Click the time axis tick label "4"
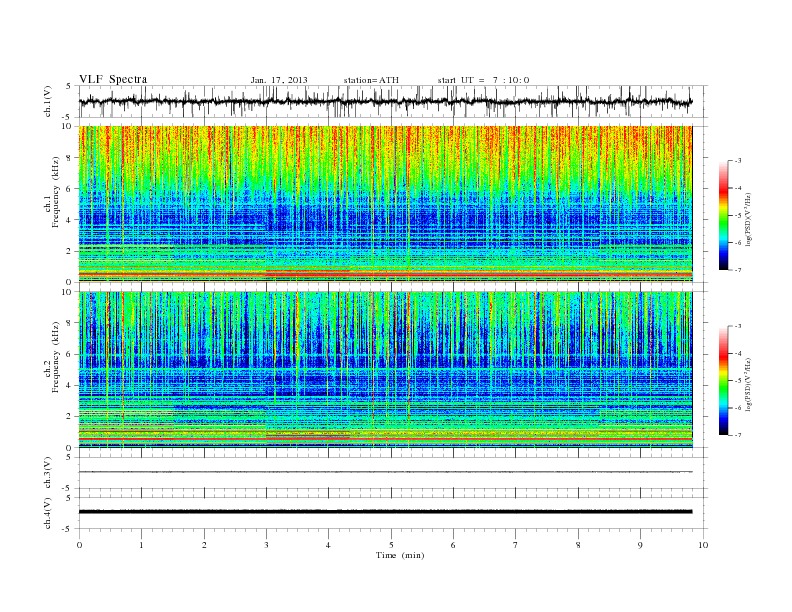Image resolution: width=792 pixels, height=612 pixels. pos(328,545)
